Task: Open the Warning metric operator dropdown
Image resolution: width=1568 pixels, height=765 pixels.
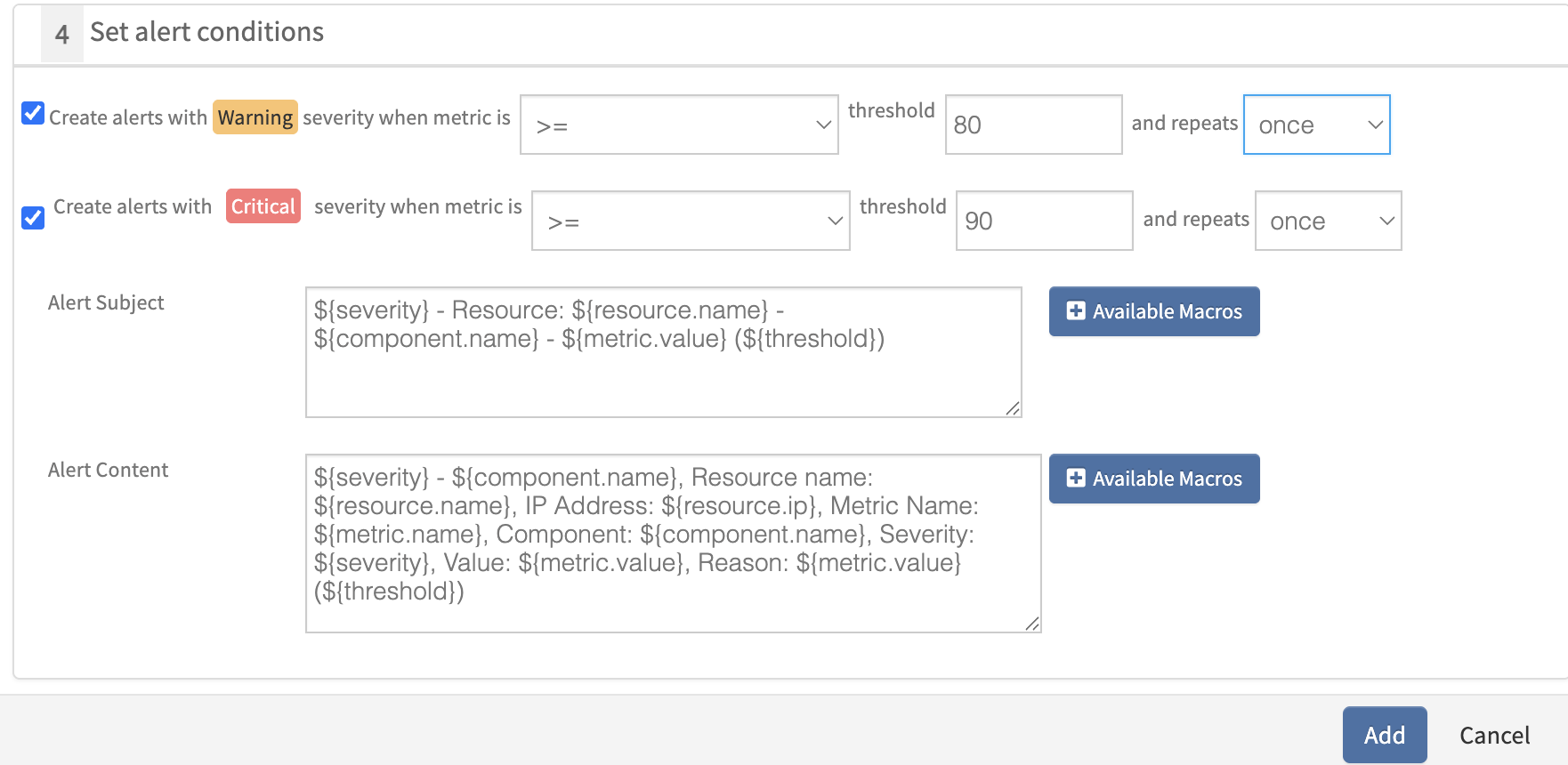Action: 678,125
